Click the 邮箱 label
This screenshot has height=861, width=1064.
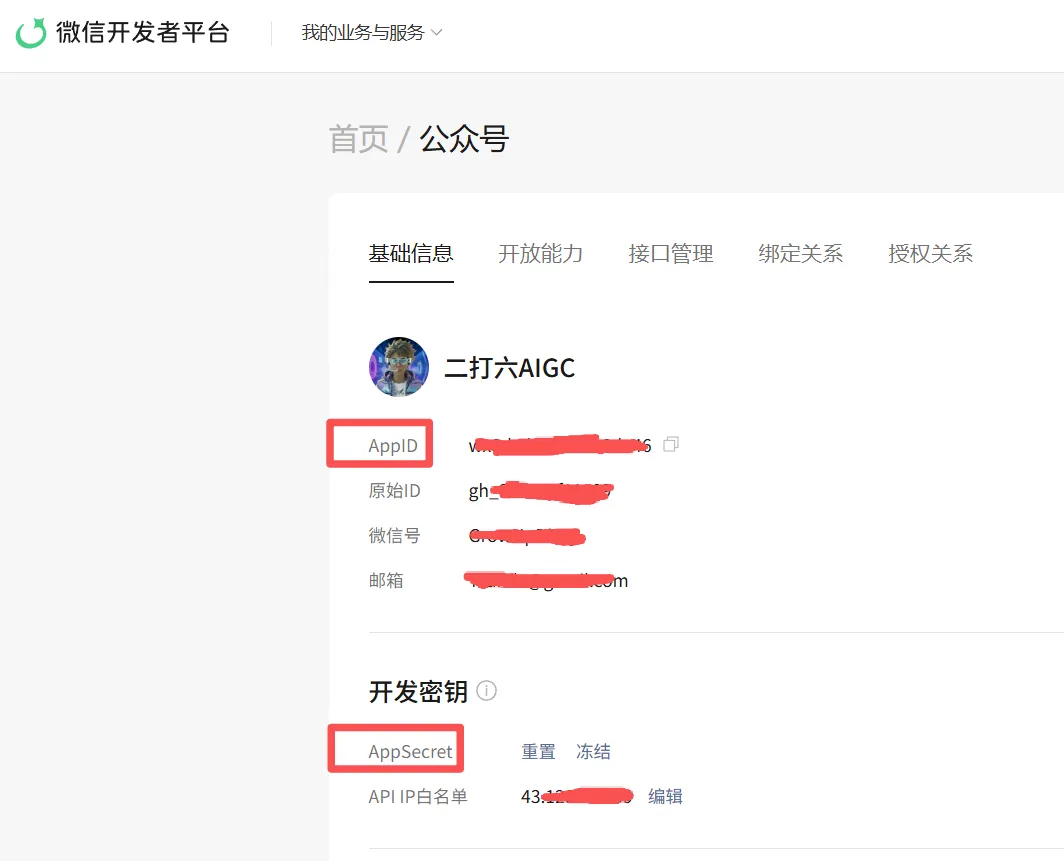[386, 580]
